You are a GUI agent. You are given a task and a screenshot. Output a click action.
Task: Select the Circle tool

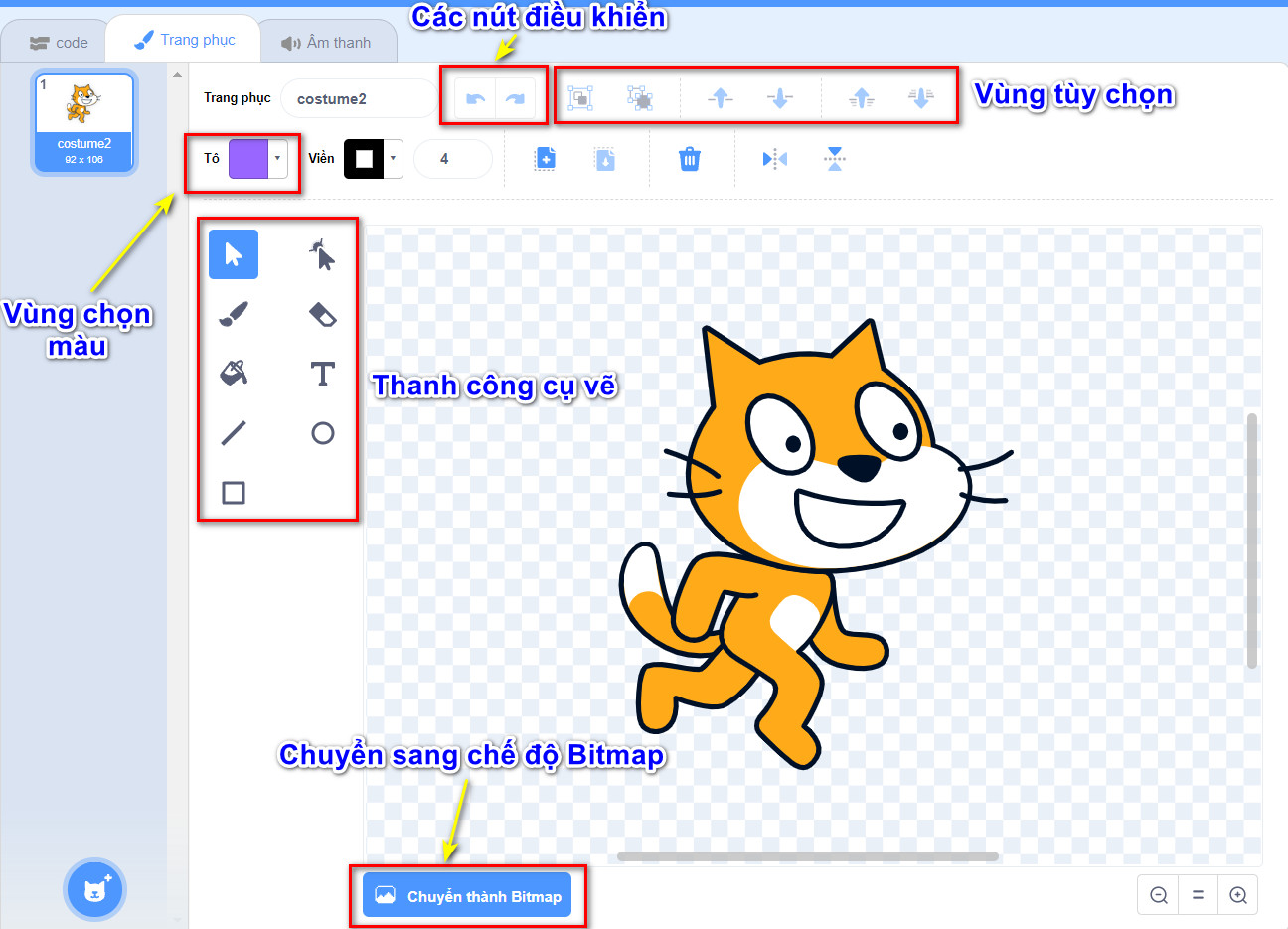(322, 433)
